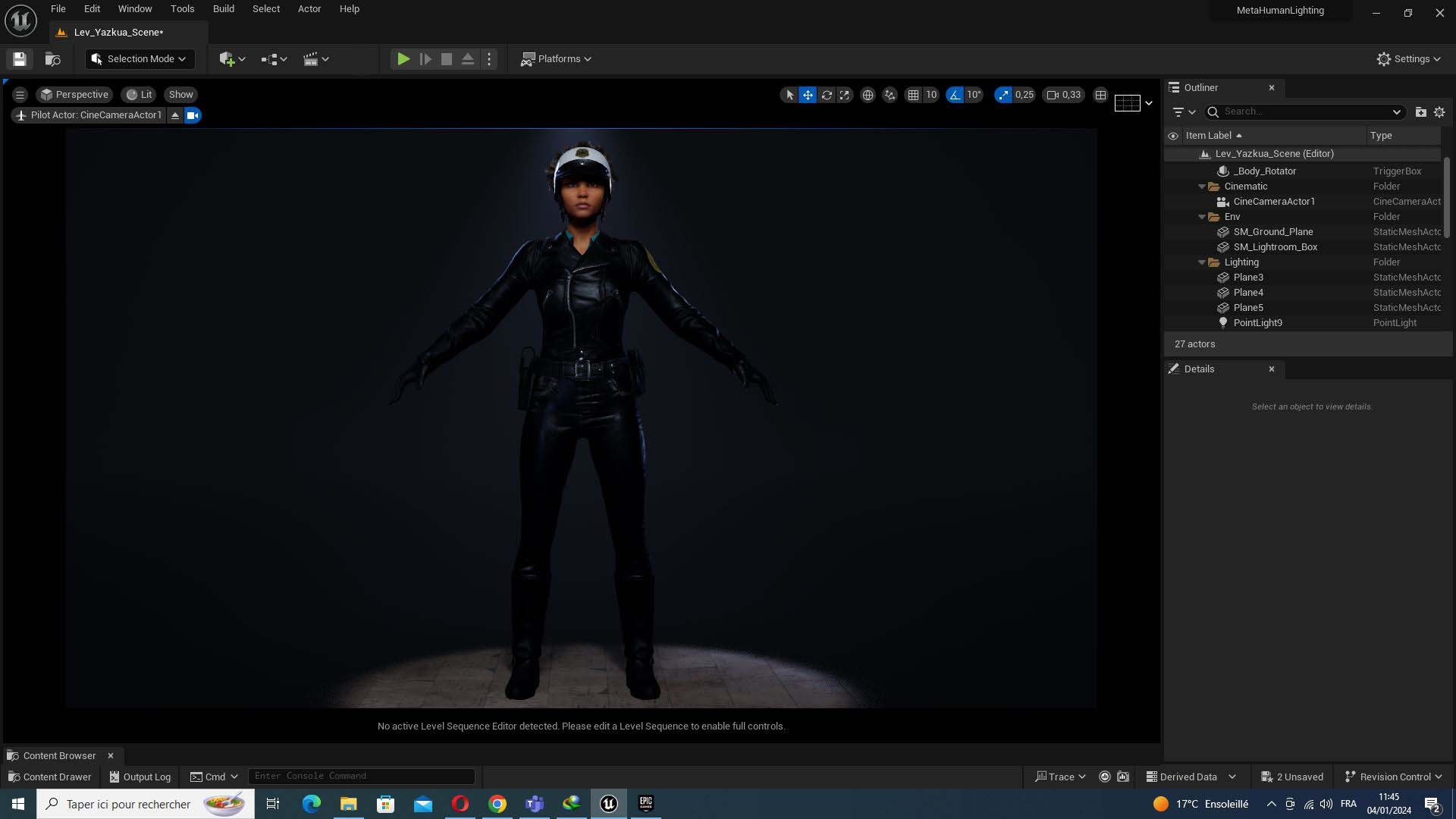The image size is (1456, 819).
Task: Toggle surface snapping options
Action: (x=890, y=95)
